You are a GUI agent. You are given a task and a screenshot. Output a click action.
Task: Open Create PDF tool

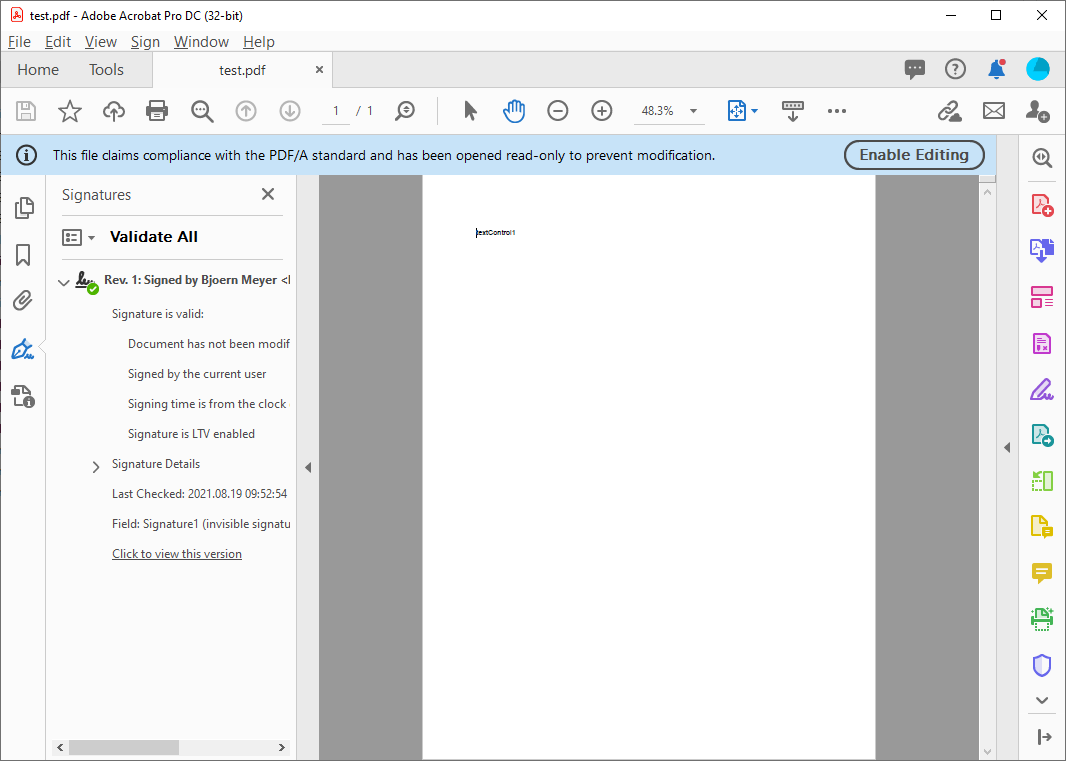point(1042,205)
